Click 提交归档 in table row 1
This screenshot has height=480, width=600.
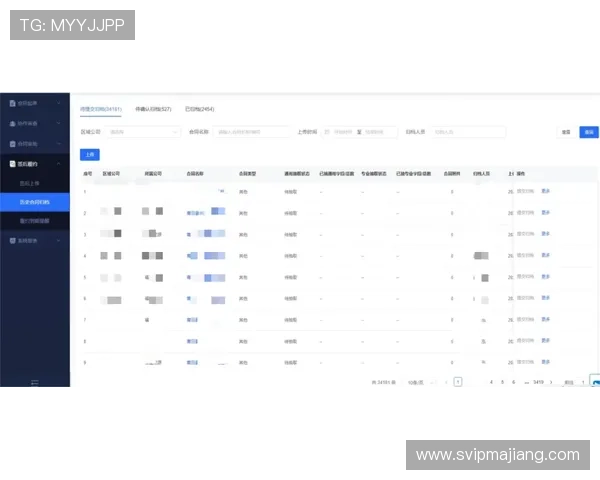[x=525, y=191]
